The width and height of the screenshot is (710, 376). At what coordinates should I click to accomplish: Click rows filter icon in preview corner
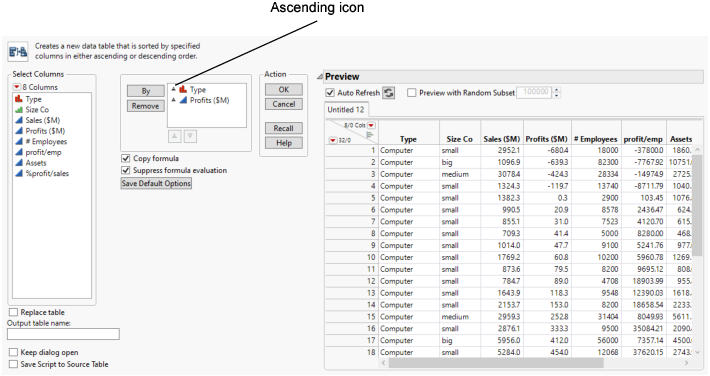(x=370, y=135)
